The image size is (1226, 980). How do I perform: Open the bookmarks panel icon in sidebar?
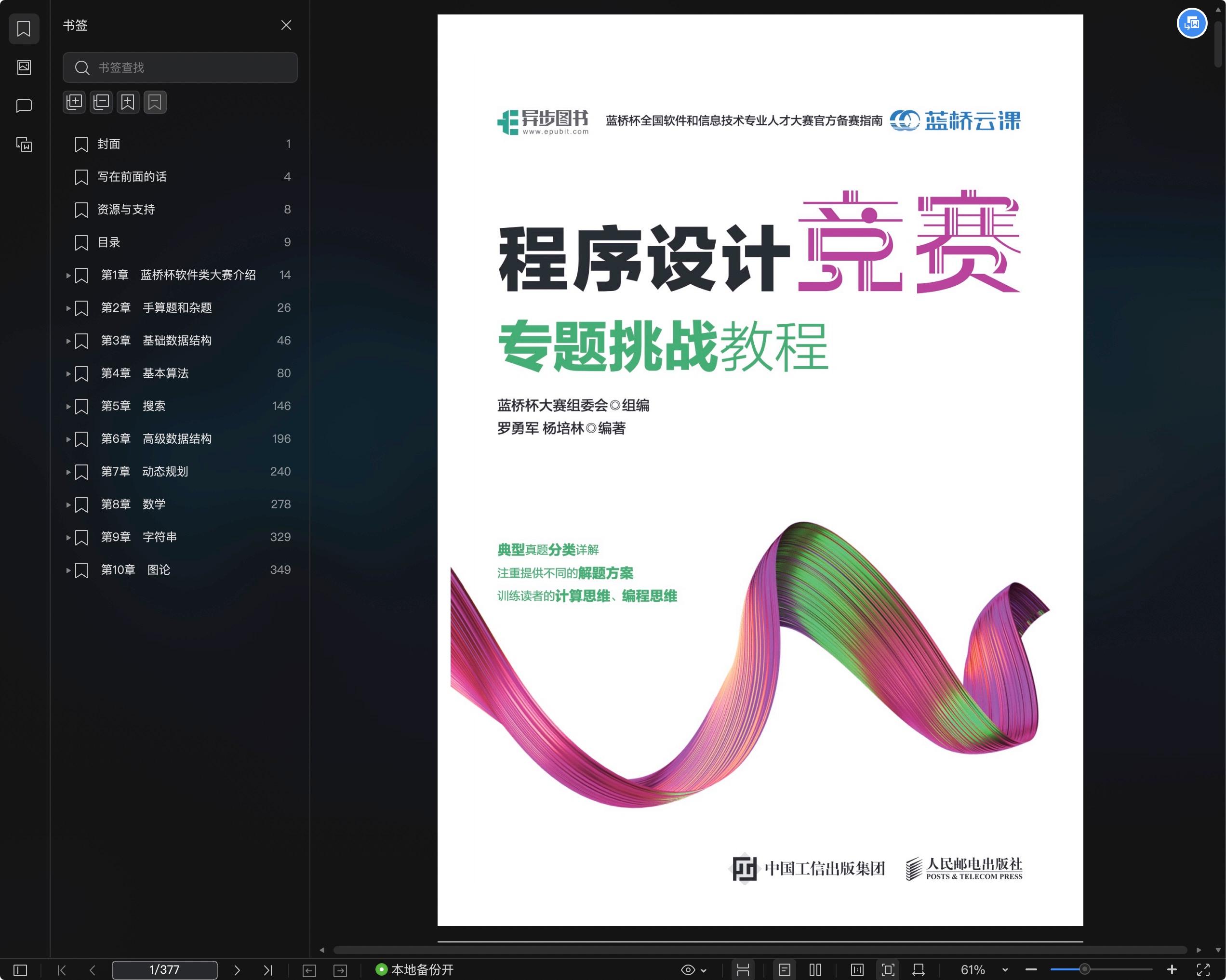point(24,28)
